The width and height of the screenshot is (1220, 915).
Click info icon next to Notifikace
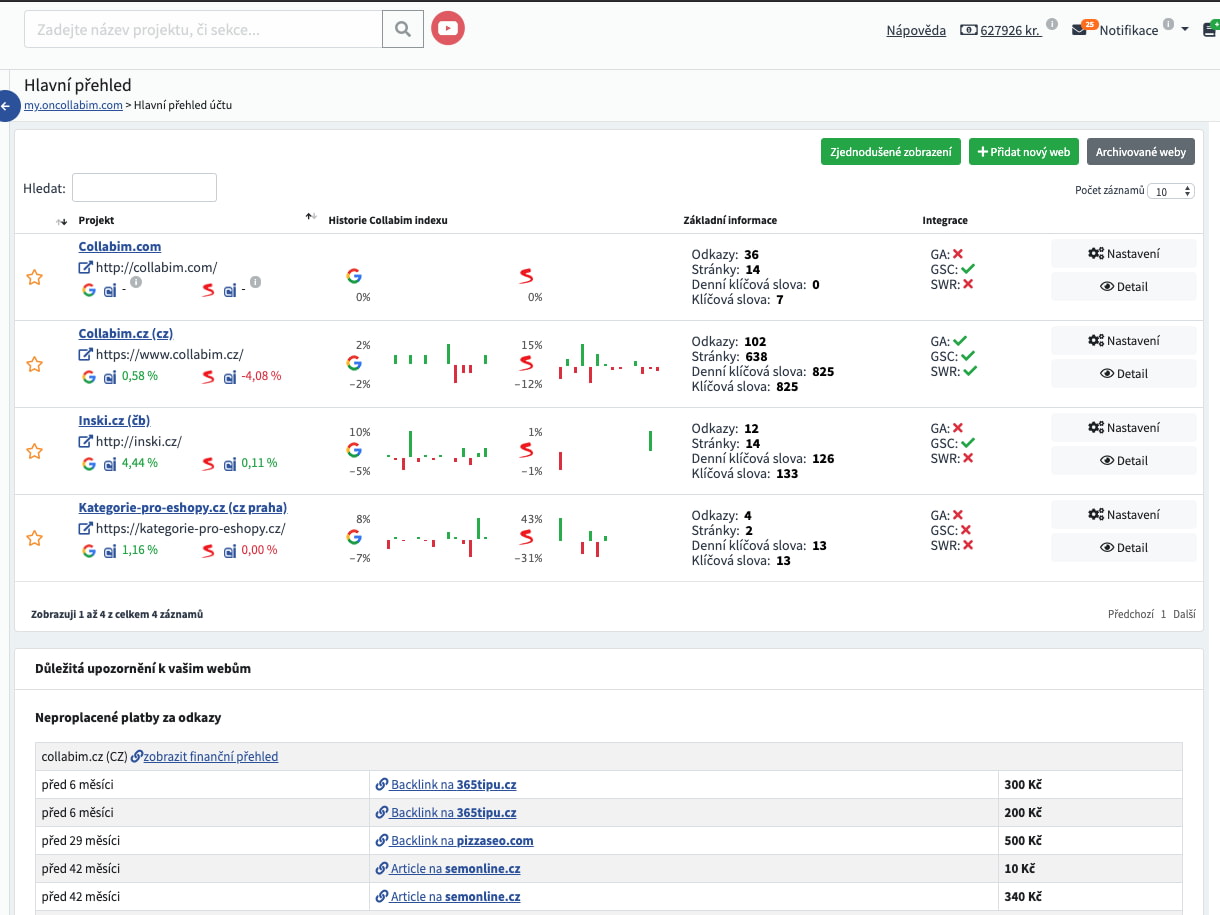[1168, 24]
